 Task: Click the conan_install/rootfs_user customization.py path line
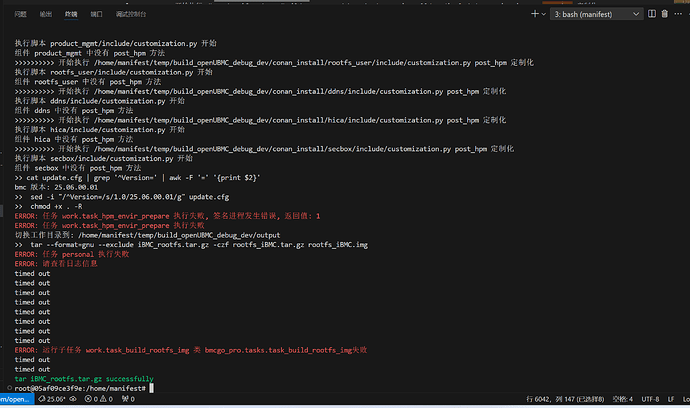(x=274, y=62)
